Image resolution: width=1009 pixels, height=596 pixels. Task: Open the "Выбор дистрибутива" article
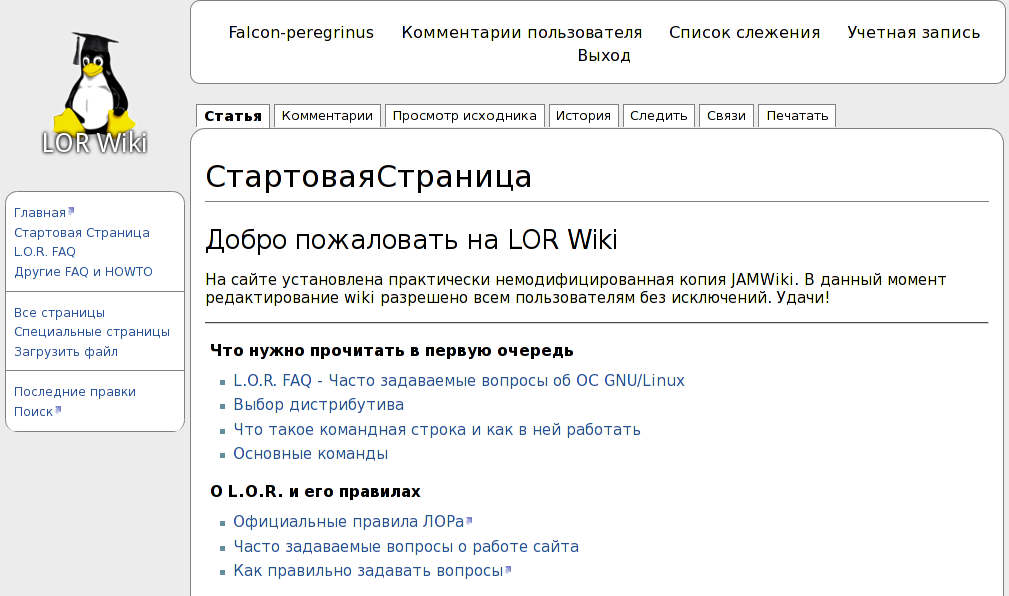[x=317, y=404]
